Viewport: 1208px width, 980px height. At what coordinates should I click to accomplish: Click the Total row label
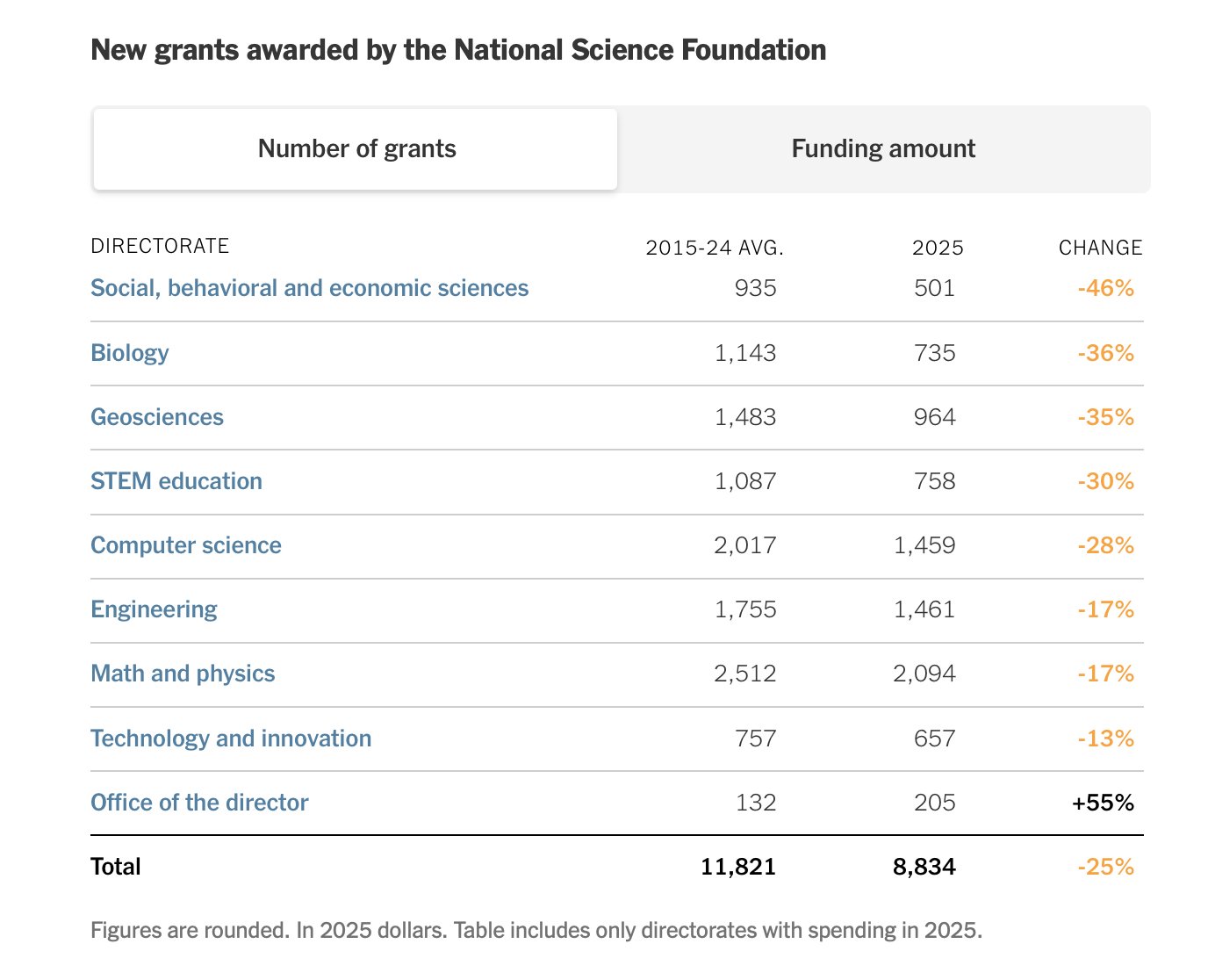116,867
